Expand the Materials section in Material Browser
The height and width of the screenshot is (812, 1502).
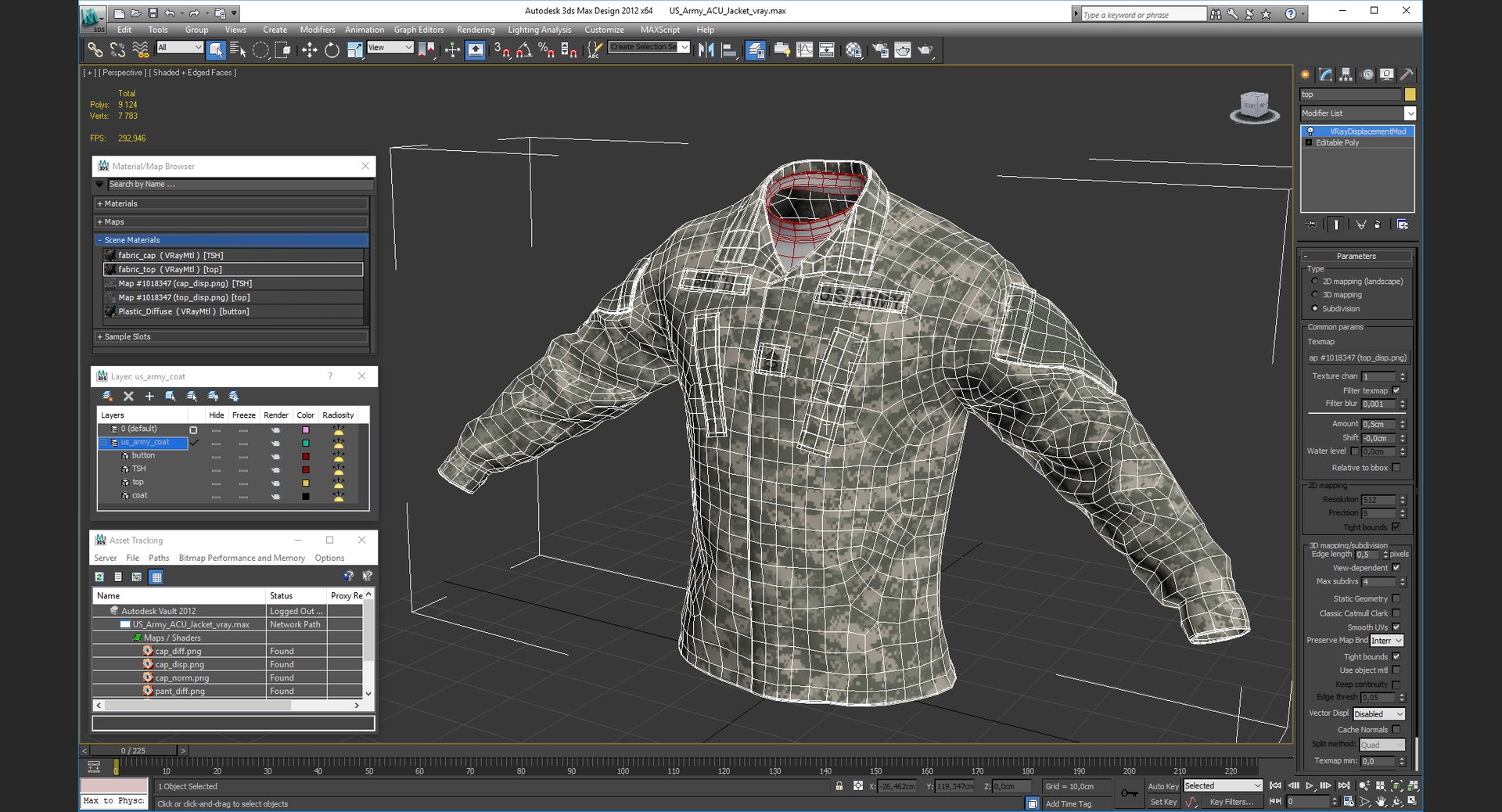point(231,203)
